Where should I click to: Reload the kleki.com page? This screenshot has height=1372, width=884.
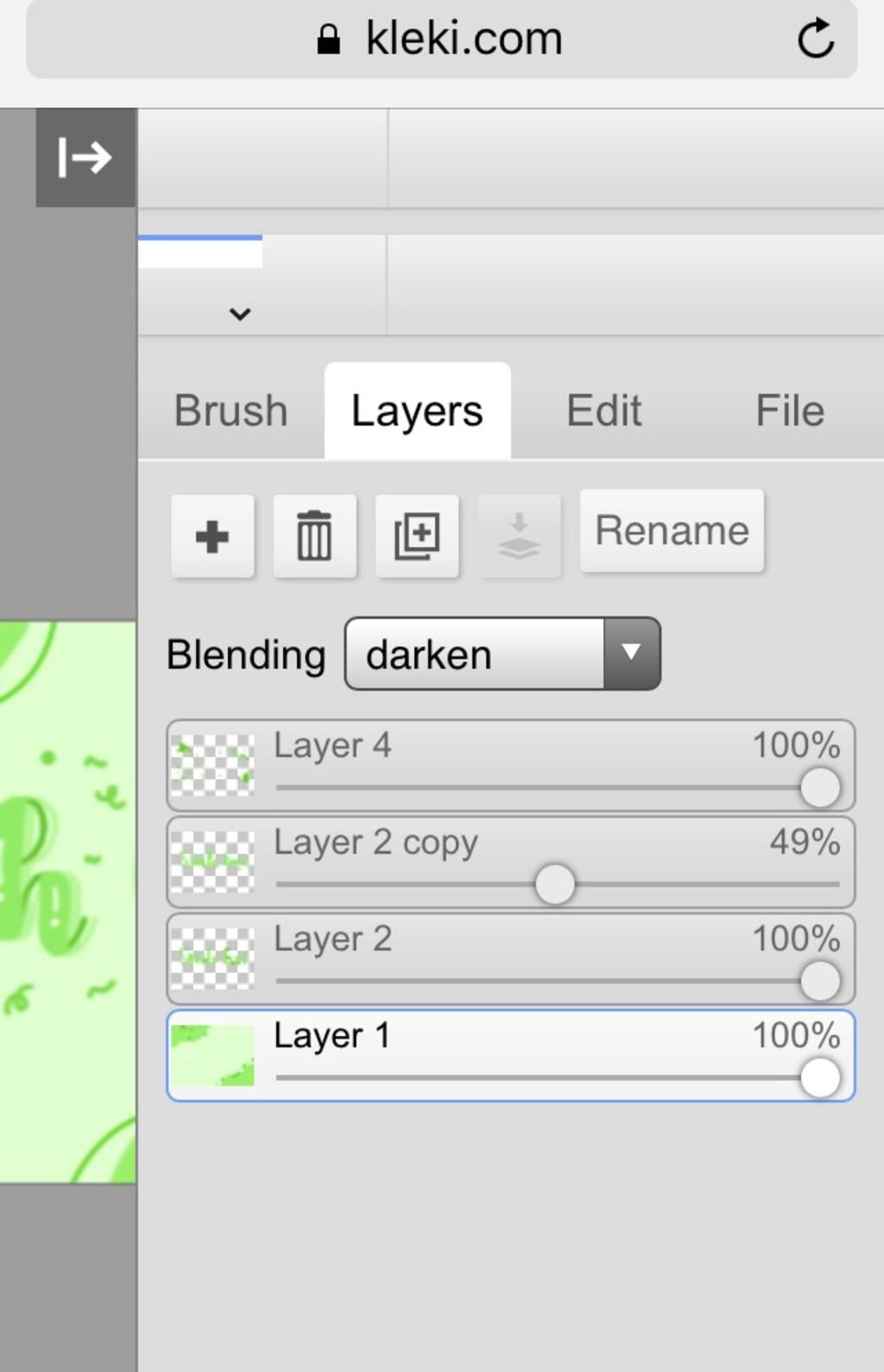point(815,39)
